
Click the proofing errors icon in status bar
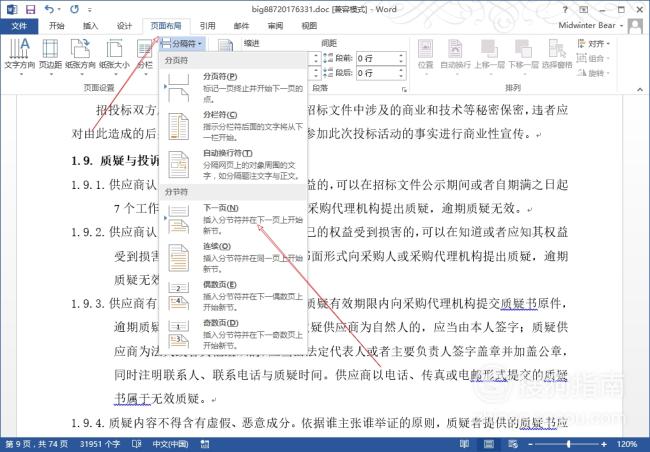[136, 444]
